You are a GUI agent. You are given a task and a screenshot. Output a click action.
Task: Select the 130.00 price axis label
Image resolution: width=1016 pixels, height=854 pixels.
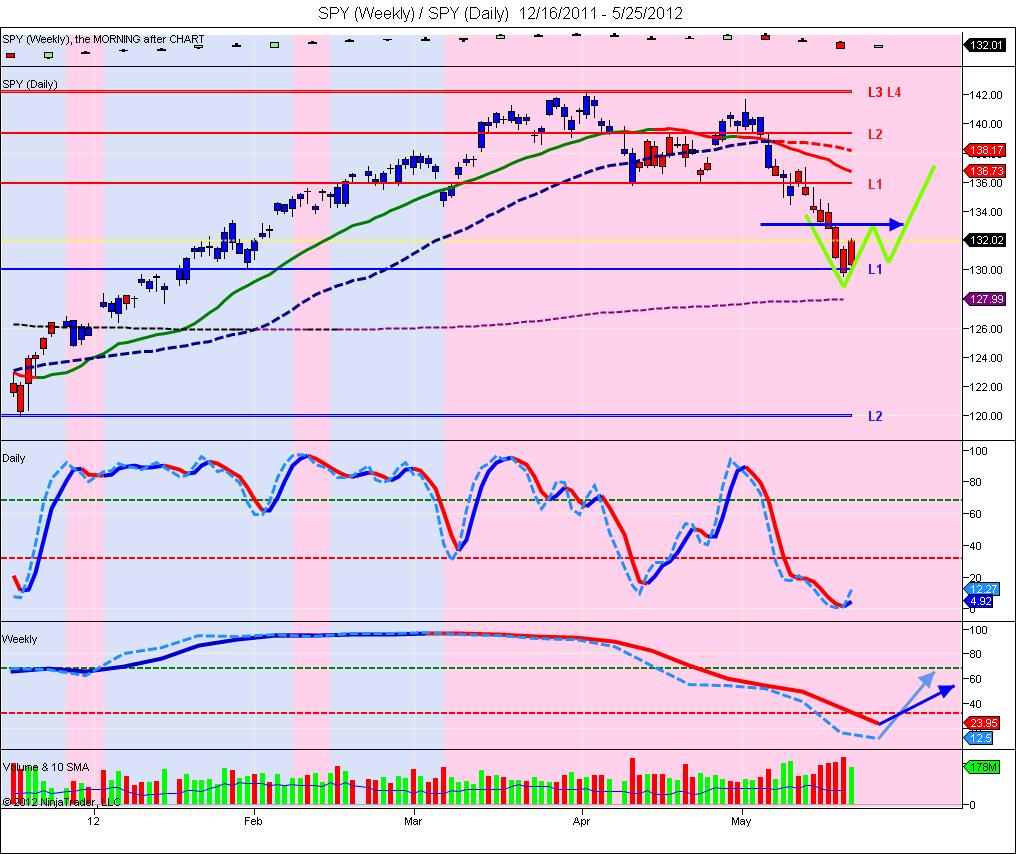point(986,270)
